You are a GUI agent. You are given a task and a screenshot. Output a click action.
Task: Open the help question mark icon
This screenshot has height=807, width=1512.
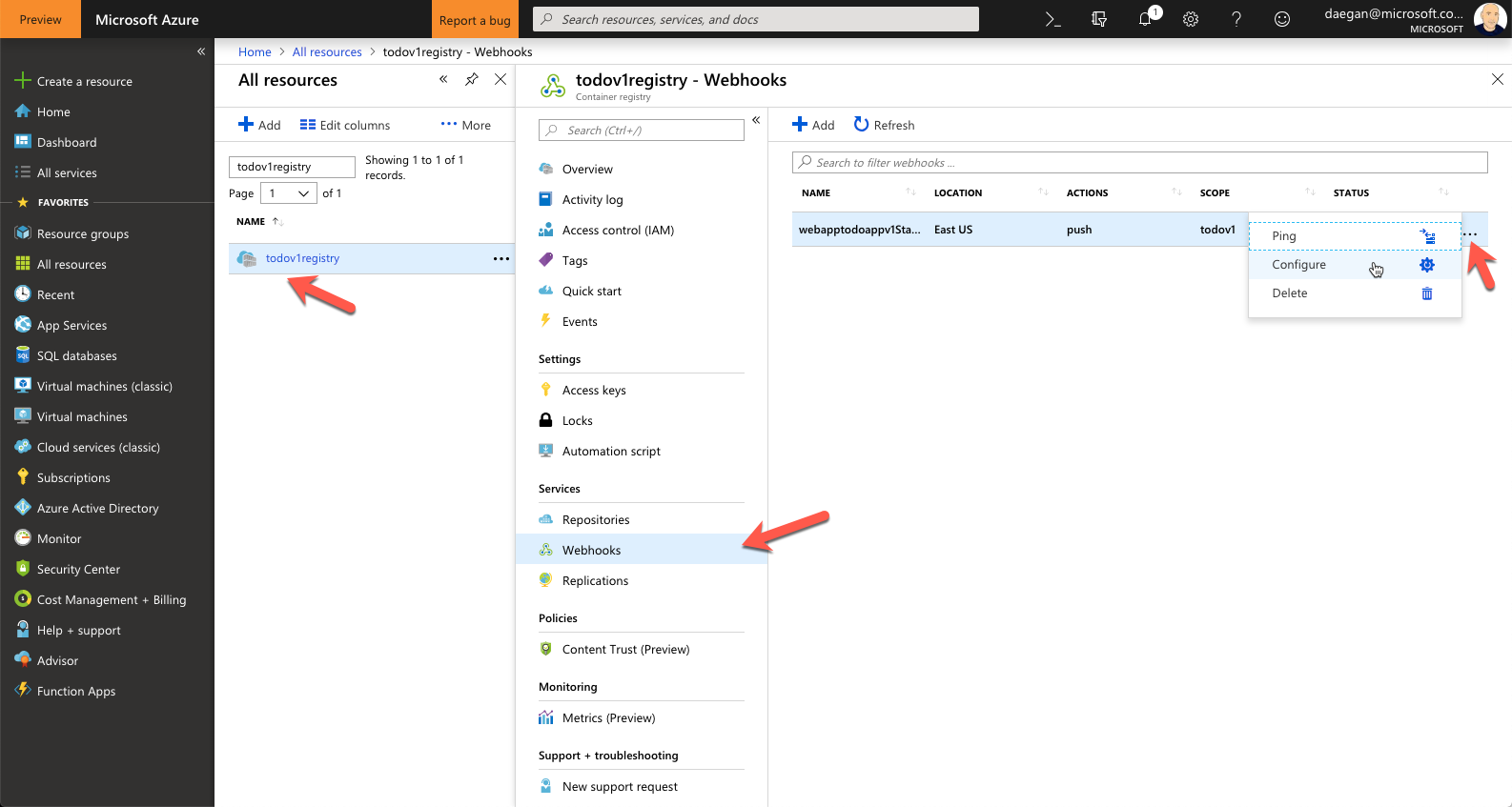[1236, 19]
